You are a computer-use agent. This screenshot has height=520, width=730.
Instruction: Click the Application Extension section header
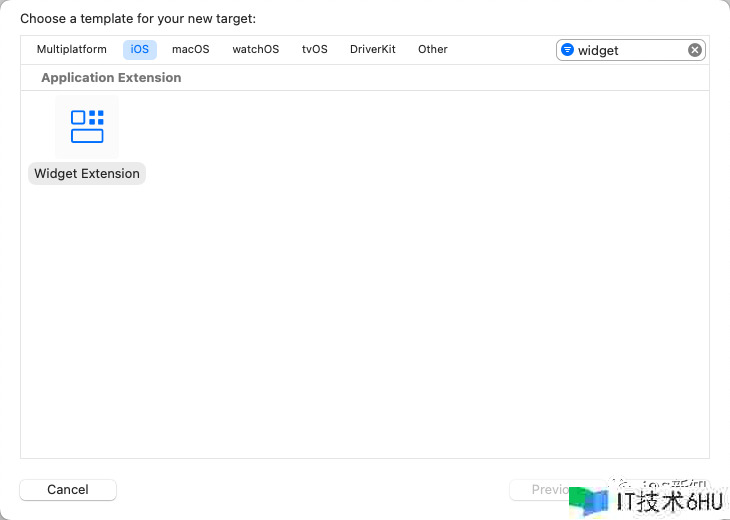tap(111, 77)
